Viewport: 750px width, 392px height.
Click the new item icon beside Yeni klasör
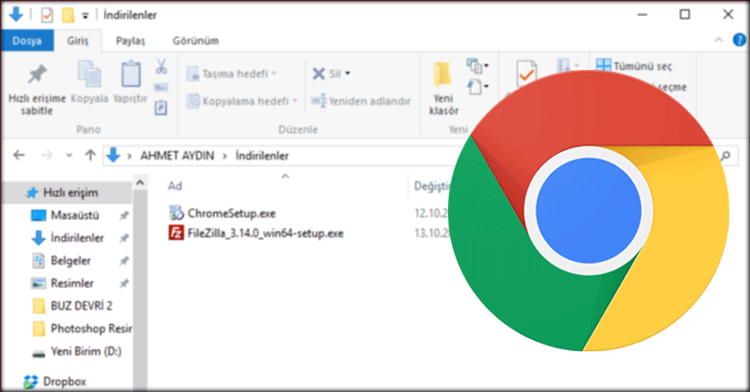point(474,65)
